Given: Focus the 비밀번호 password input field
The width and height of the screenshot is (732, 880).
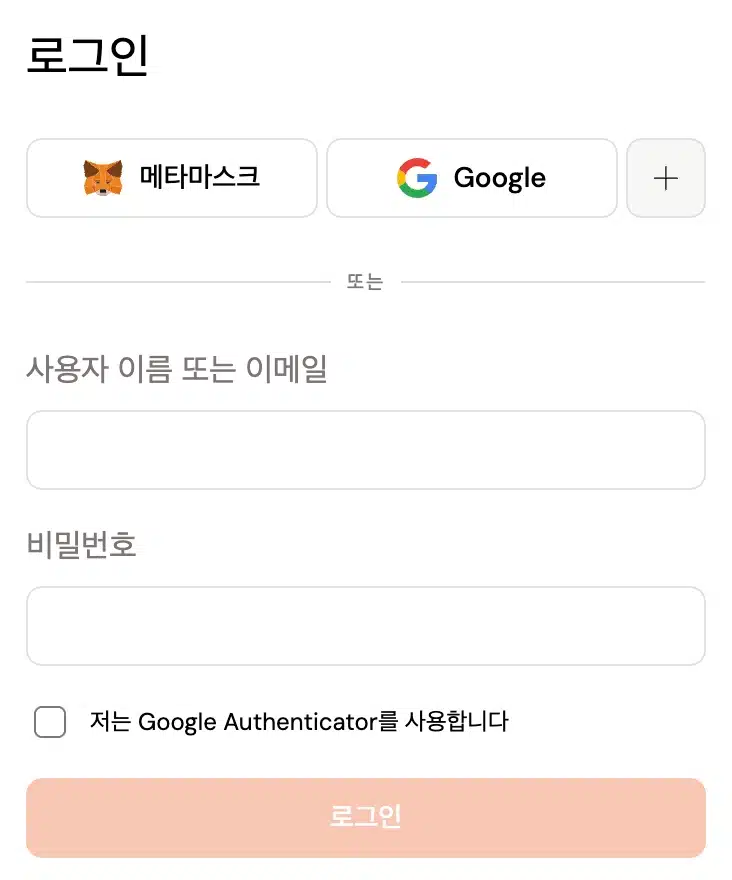Looking at the screenshot, I should [x=366, y=626].
